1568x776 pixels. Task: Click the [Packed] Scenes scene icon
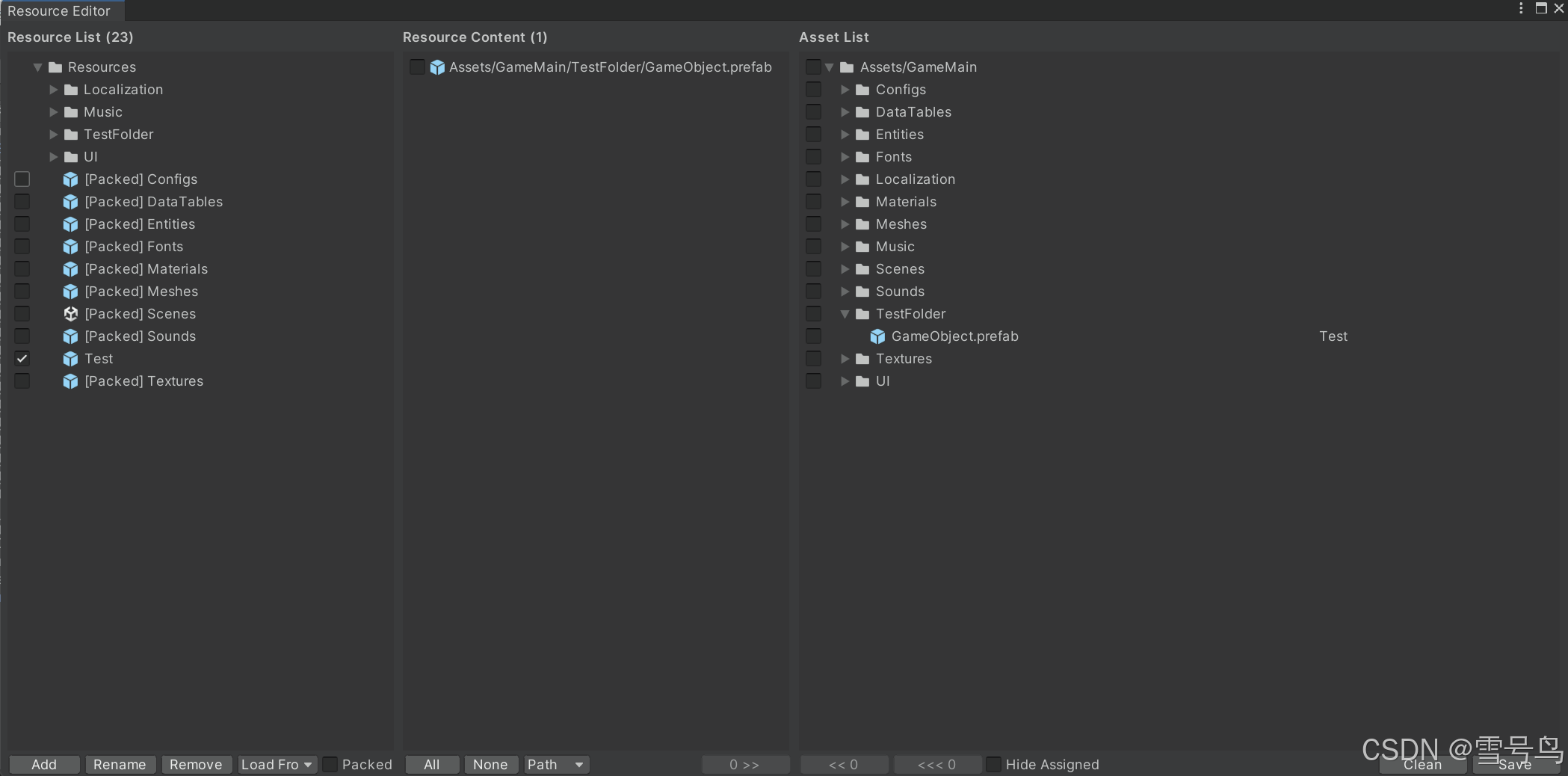coord(71,314)
